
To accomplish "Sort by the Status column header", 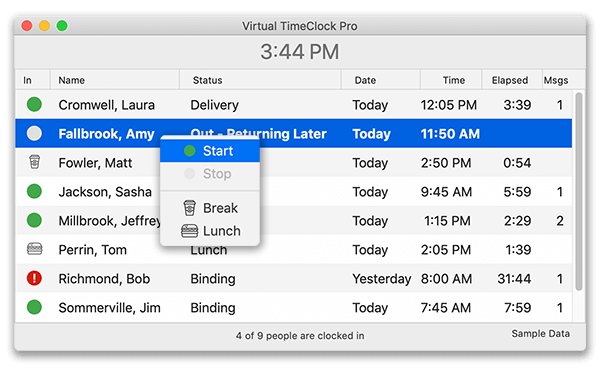I will (x=260, y=80).
